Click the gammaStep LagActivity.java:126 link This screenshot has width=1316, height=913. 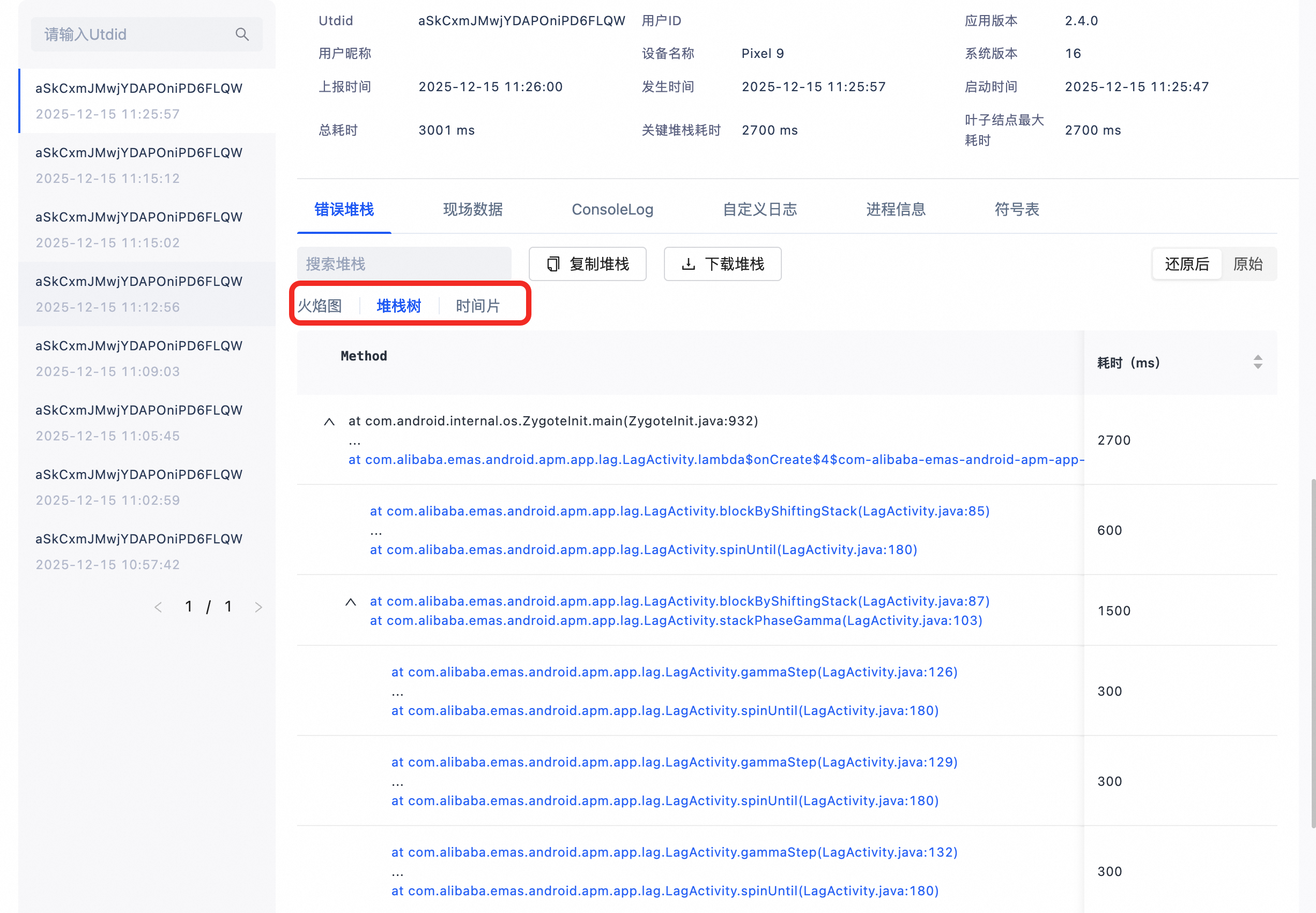[674, 672]
